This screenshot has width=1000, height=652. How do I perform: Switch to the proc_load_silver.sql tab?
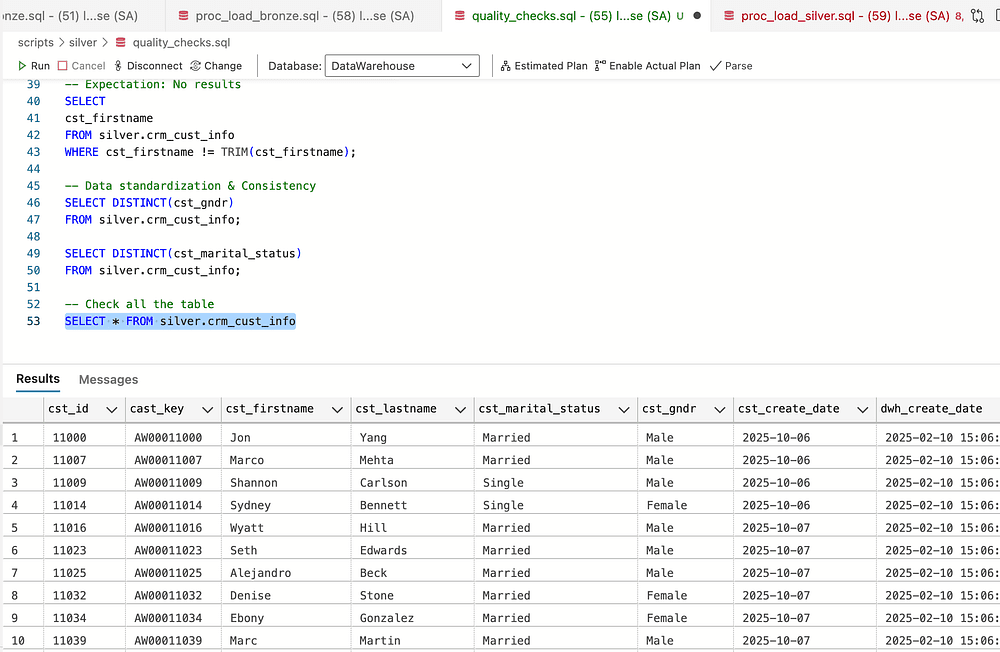(844, 16)
